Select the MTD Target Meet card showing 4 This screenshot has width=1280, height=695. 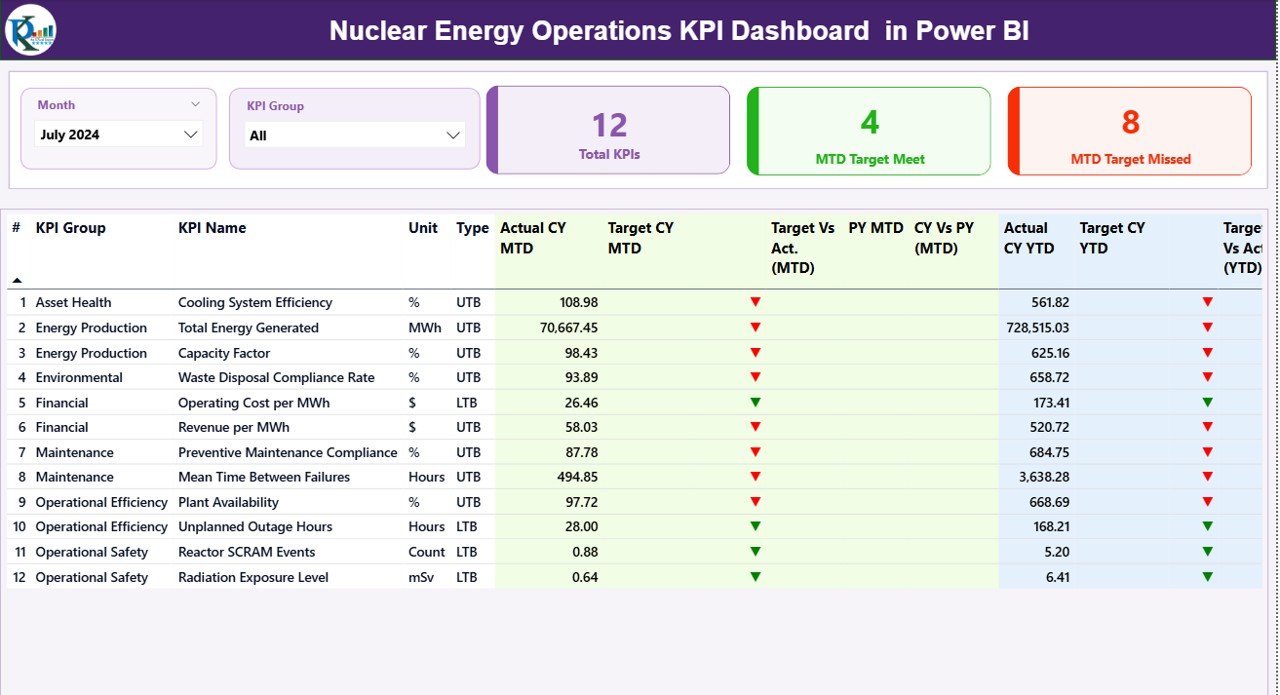[x=868, y=130]
